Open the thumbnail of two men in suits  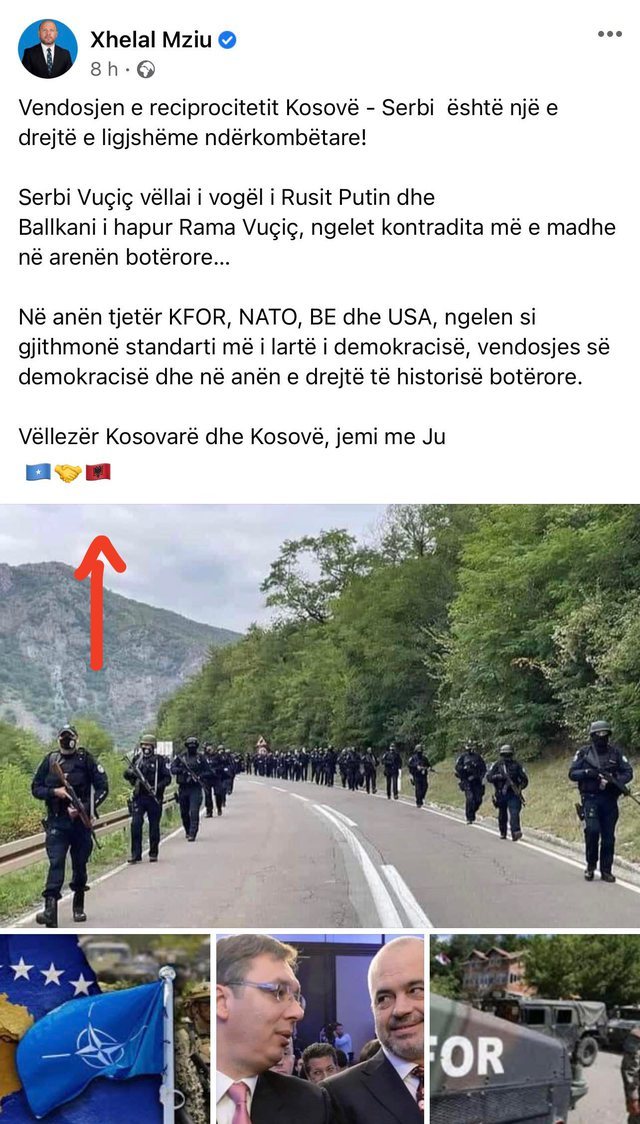point(320,1029)
